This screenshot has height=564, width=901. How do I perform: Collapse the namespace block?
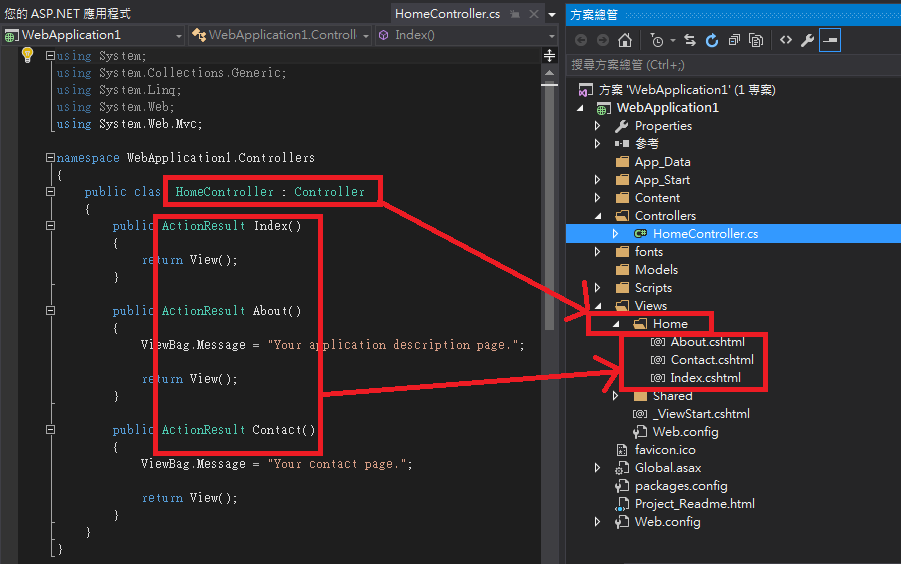[51, 157]
